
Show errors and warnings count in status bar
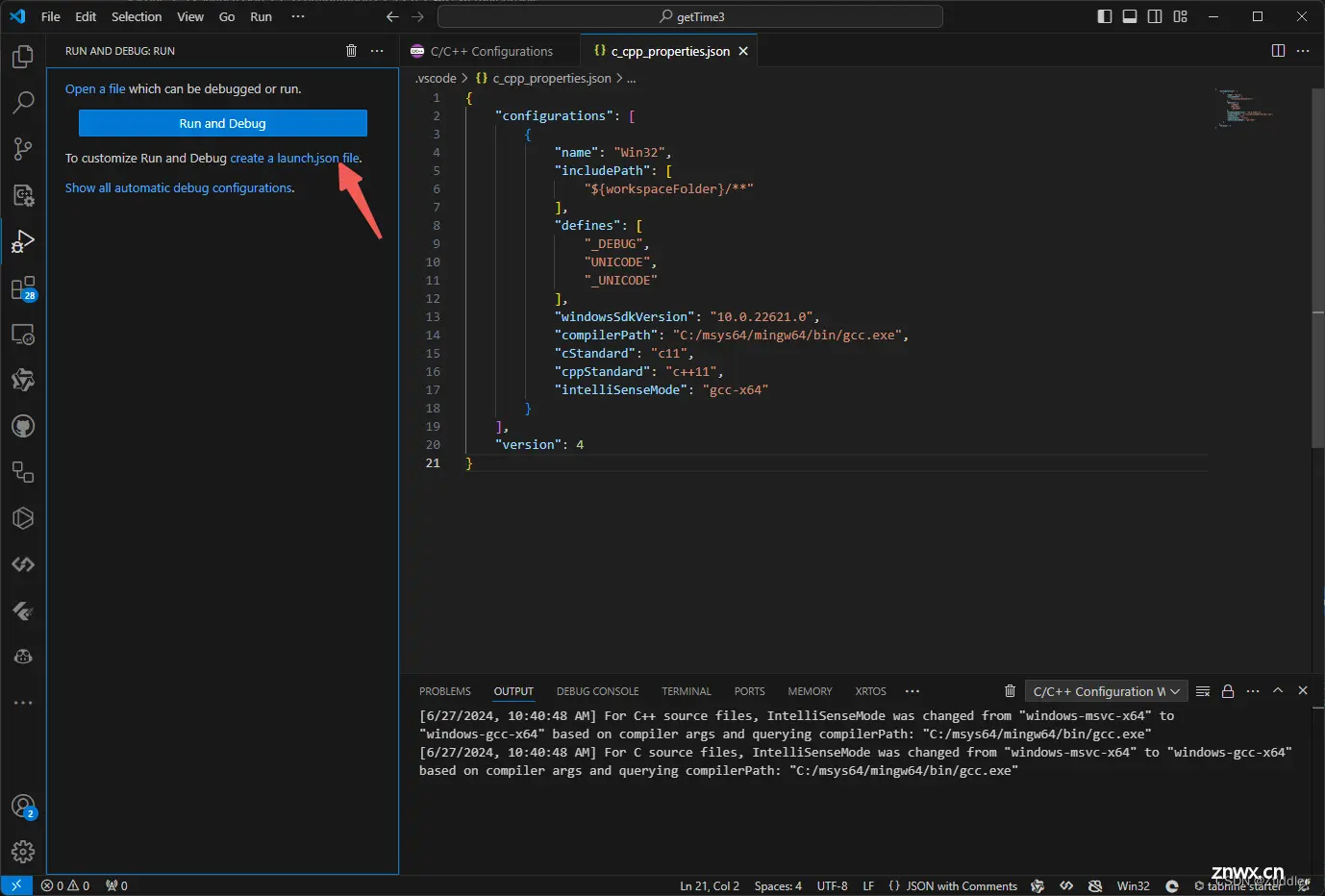pos(65,885)
